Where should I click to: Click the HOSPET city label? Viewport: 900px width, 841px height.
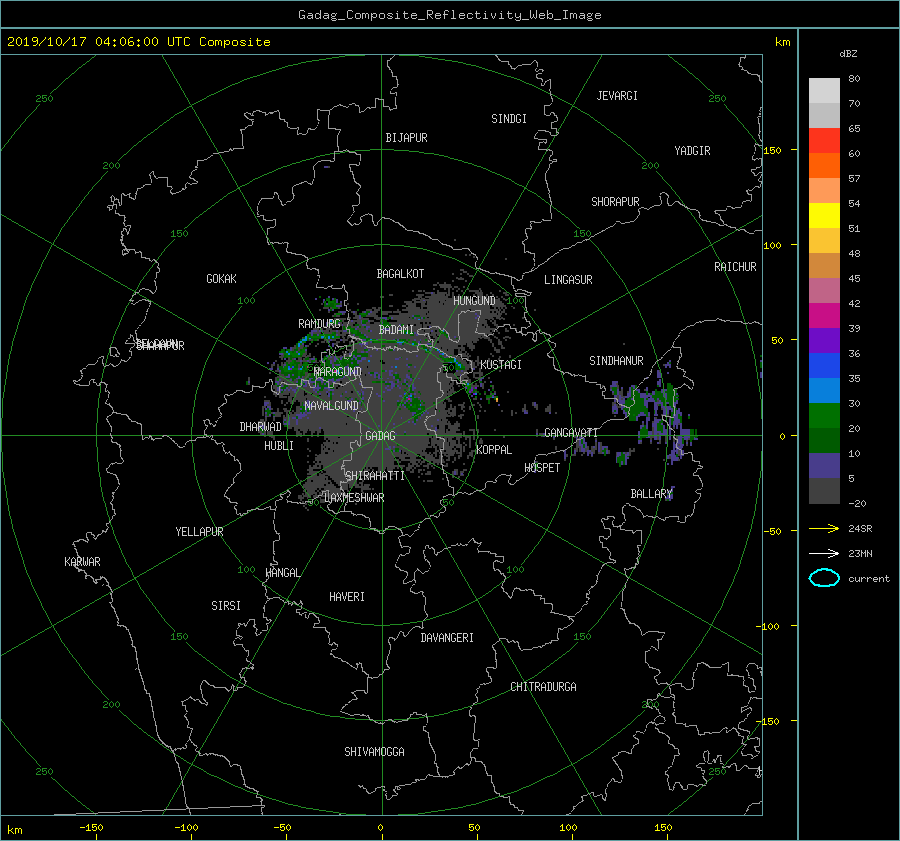coord(542,468)
